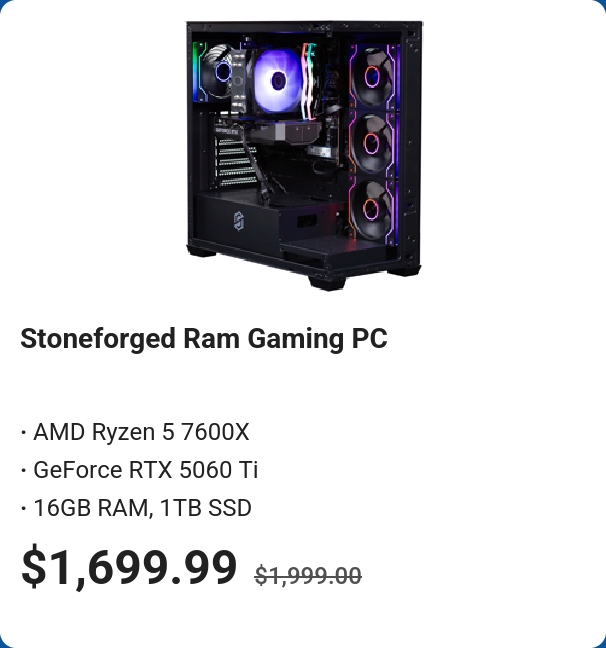This screenshot has height=648, width=606.
Task: Open the gaming PC product image
Action: 304,156
